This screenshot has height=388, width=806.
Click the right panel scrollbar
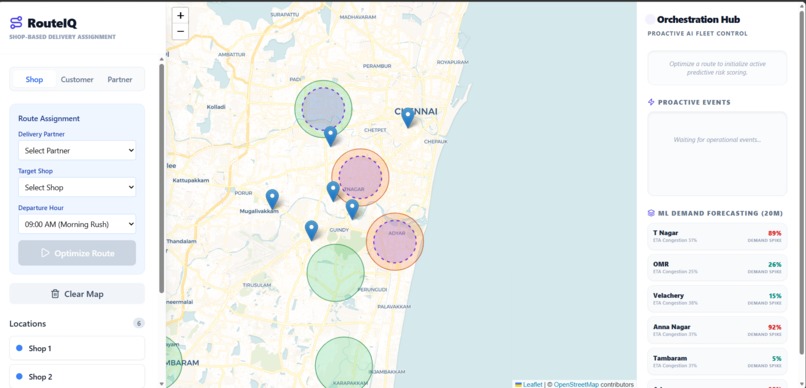802,182
